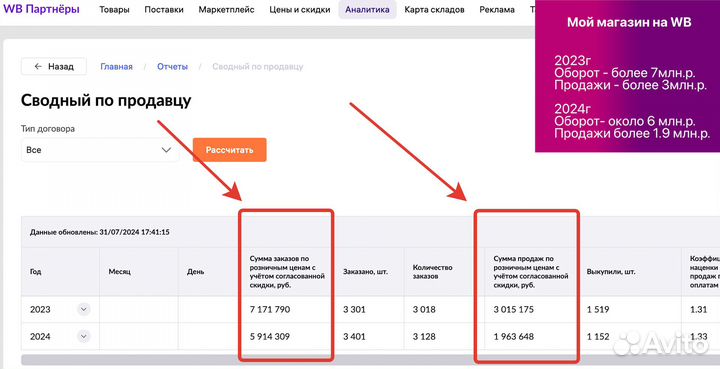The width and height of the screenshot is (720, 369).
Task: Open the Главная breadcrumb link
Action: (117, 67)
